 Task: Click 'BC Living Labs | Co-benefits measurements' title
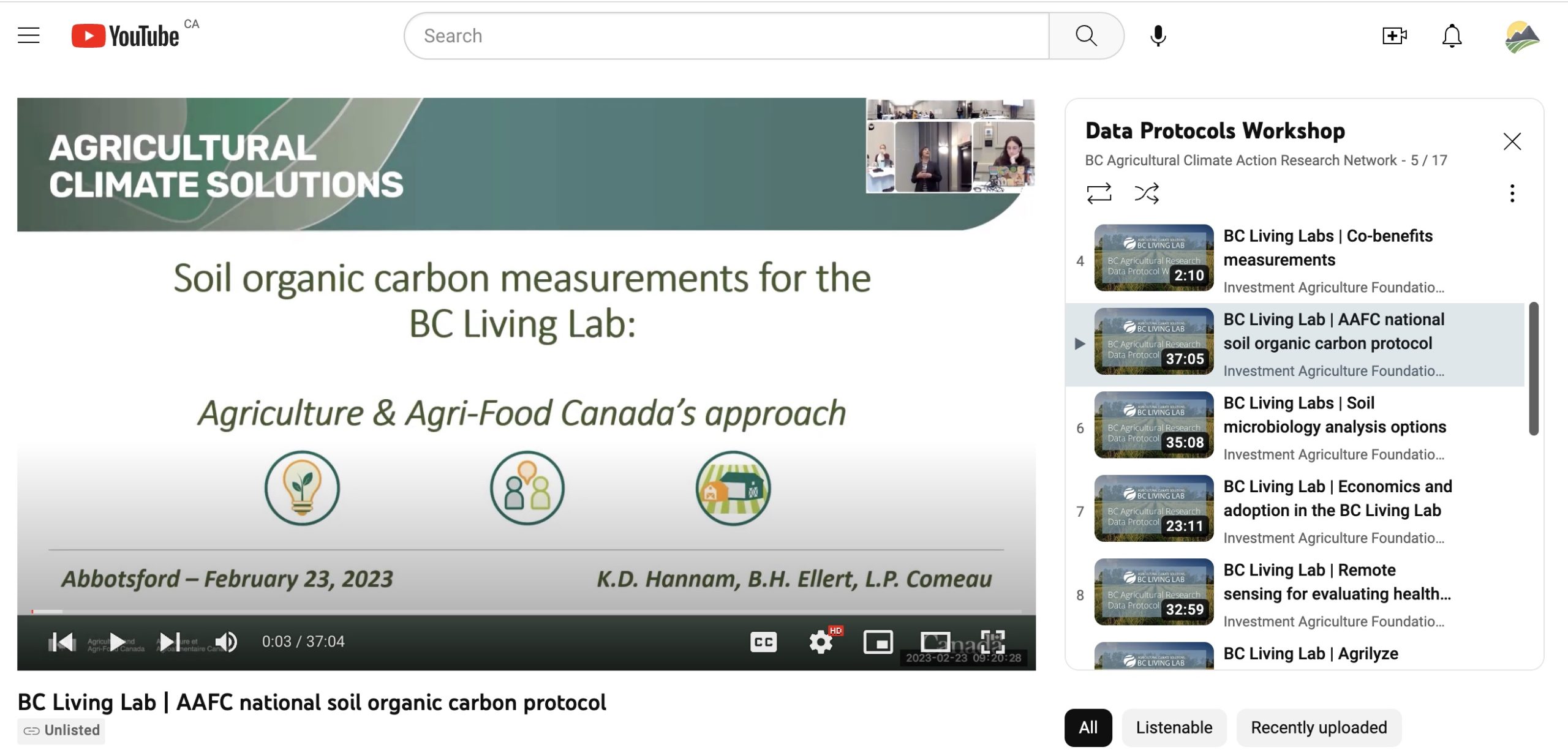tap(1328, 248)
